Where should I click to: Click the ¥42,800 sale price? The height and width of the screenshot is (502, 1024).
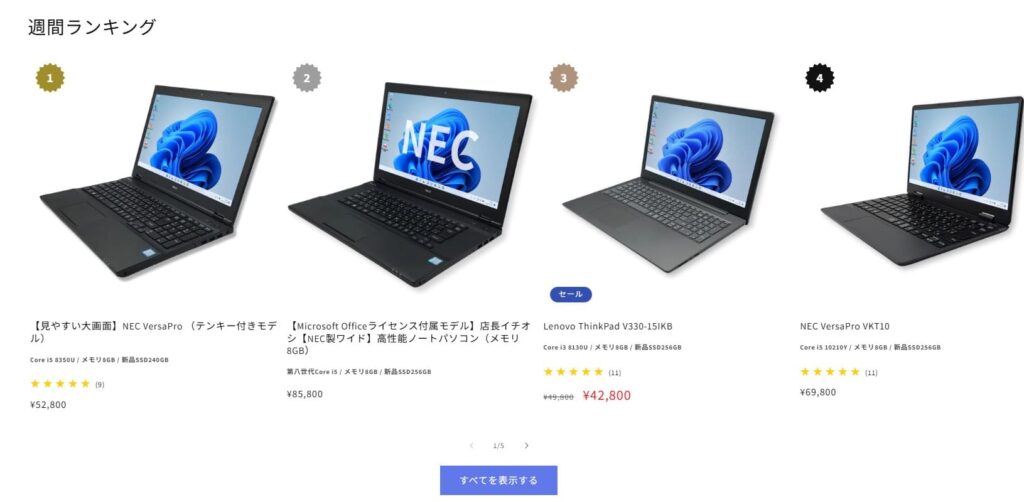607,396
